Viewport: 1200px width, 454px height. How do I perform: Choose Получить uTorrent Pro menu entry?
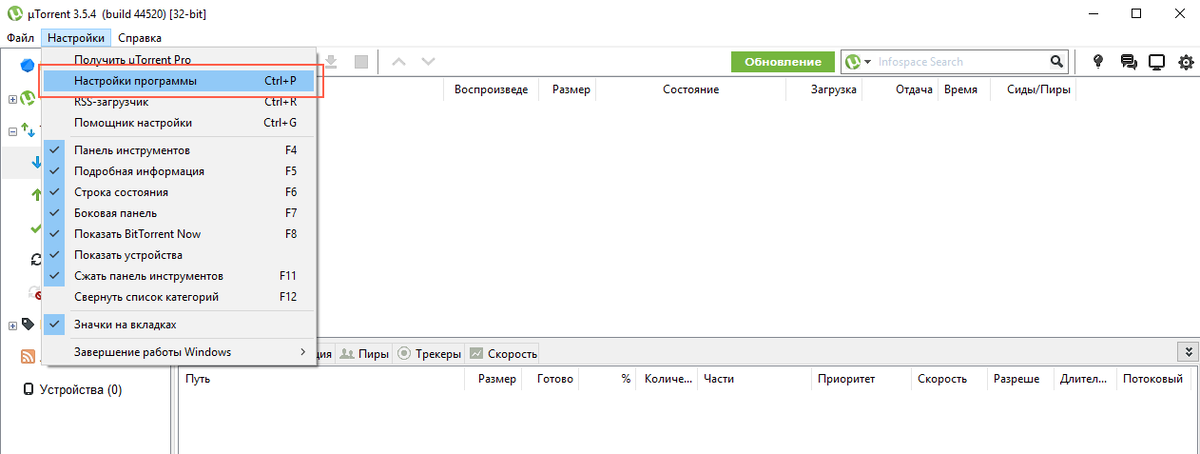[180, 60]
